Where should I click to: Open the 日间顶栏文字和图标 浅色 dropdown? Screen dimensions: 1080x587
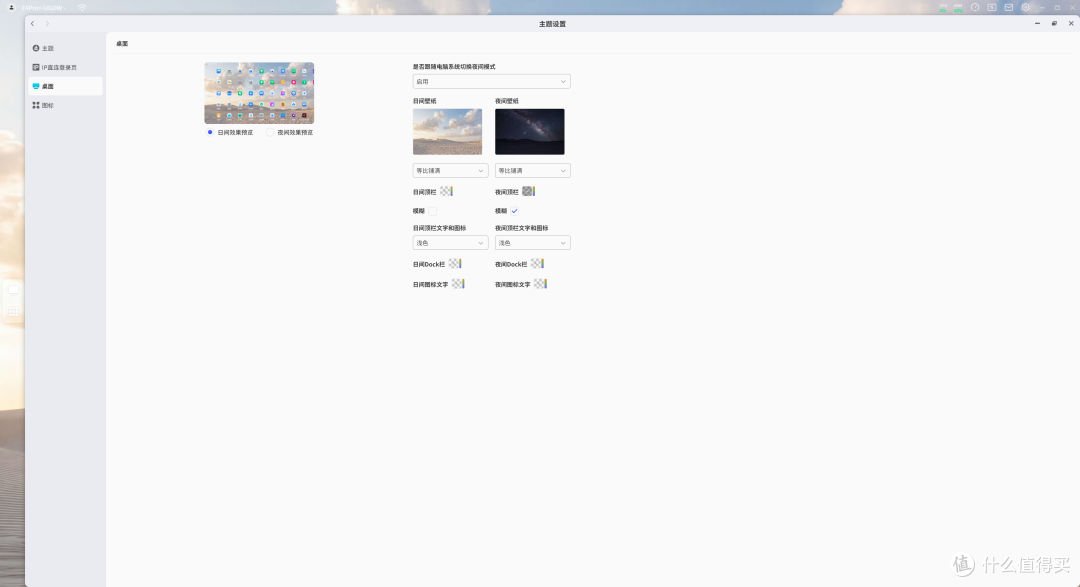pos(450,243)
